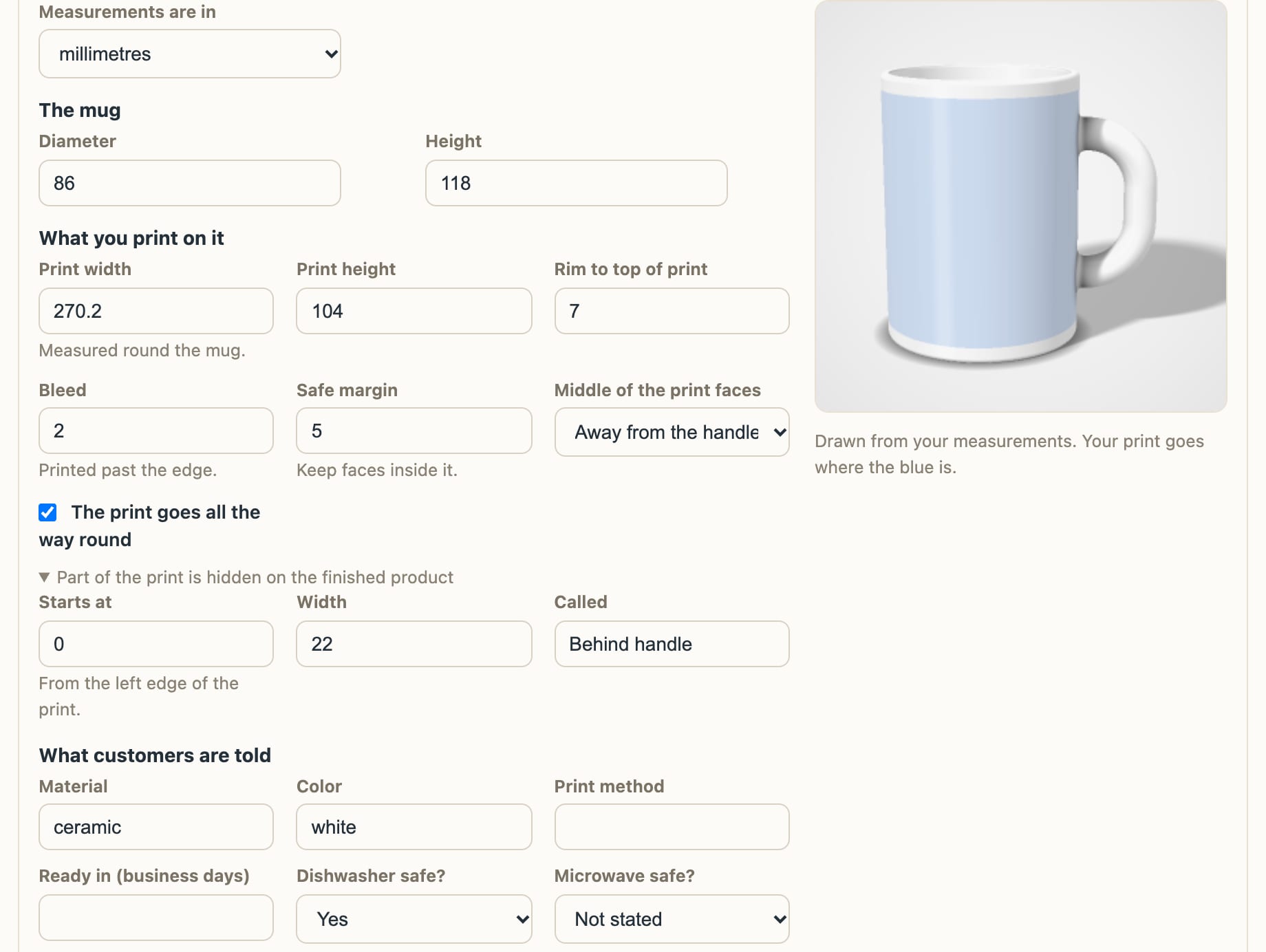
Task: Click the Safe margin input field
Action: pos(414,431)
